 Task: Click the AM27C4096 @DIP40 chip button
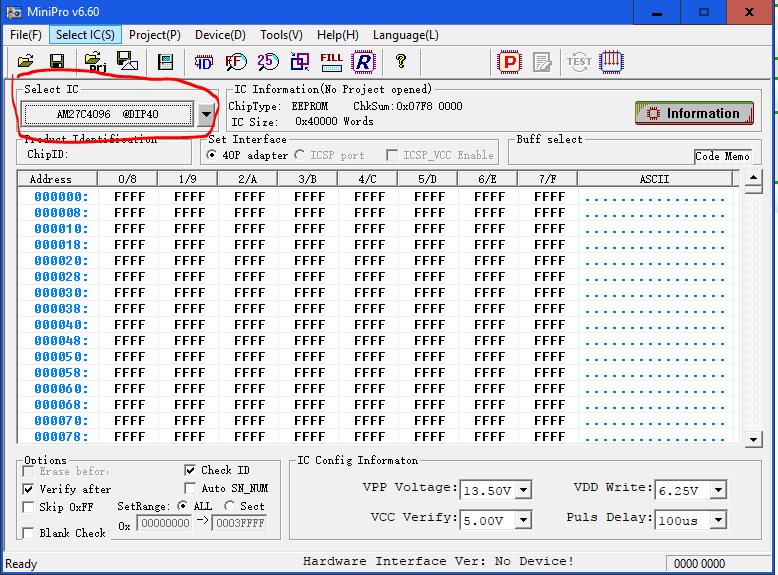point(108,114)
